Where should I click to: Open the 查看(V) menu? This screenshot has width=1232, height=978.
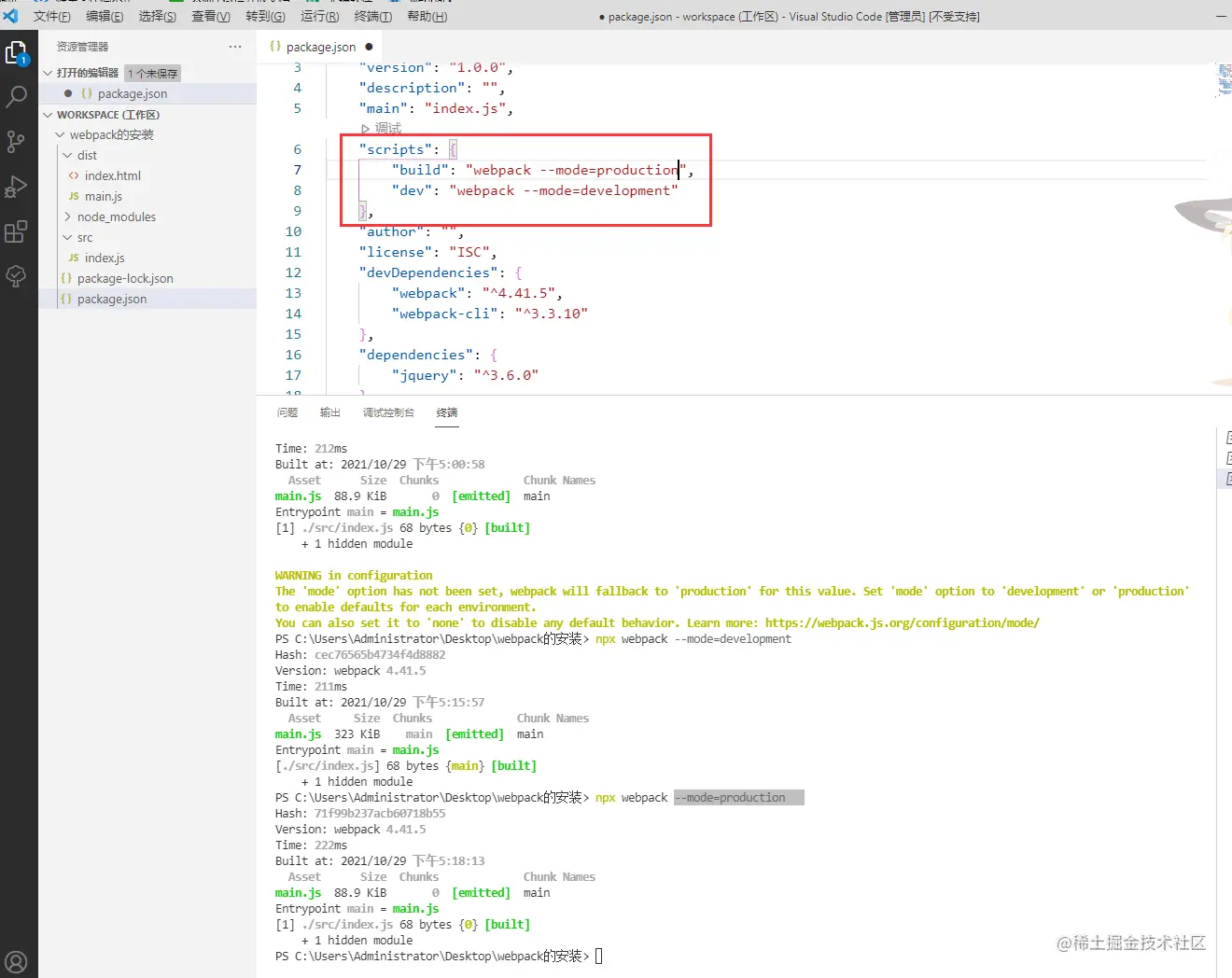pos(211,16)
